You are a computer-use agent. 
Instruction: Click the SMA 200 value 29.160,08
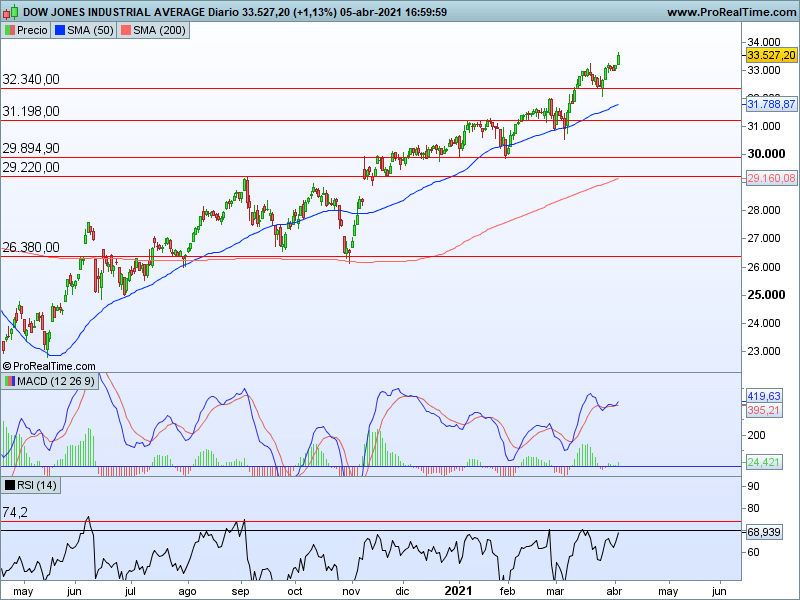click(x=771, y=178)
